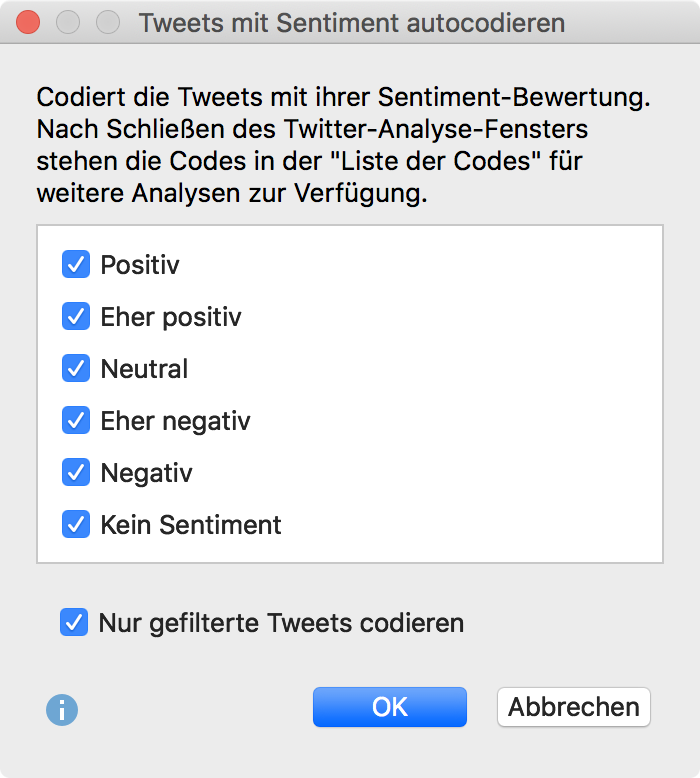Disable Nur gefilterte Tweets codieren checkbox

coord(74,623)
